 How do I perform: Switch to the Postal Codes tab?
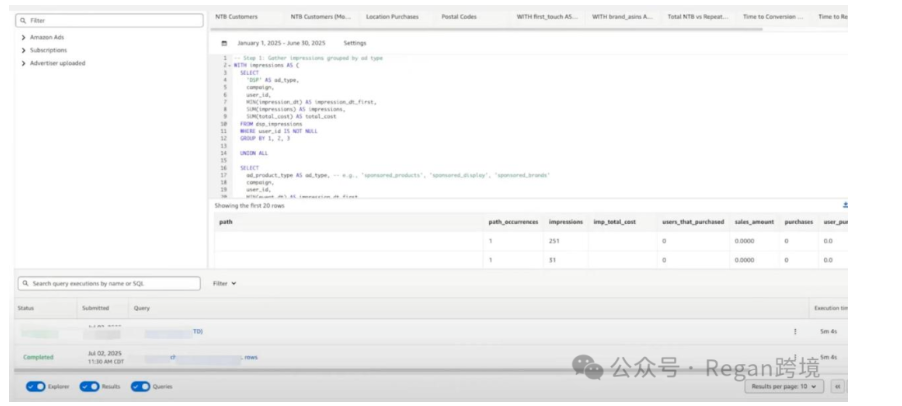tap(460, 17)
